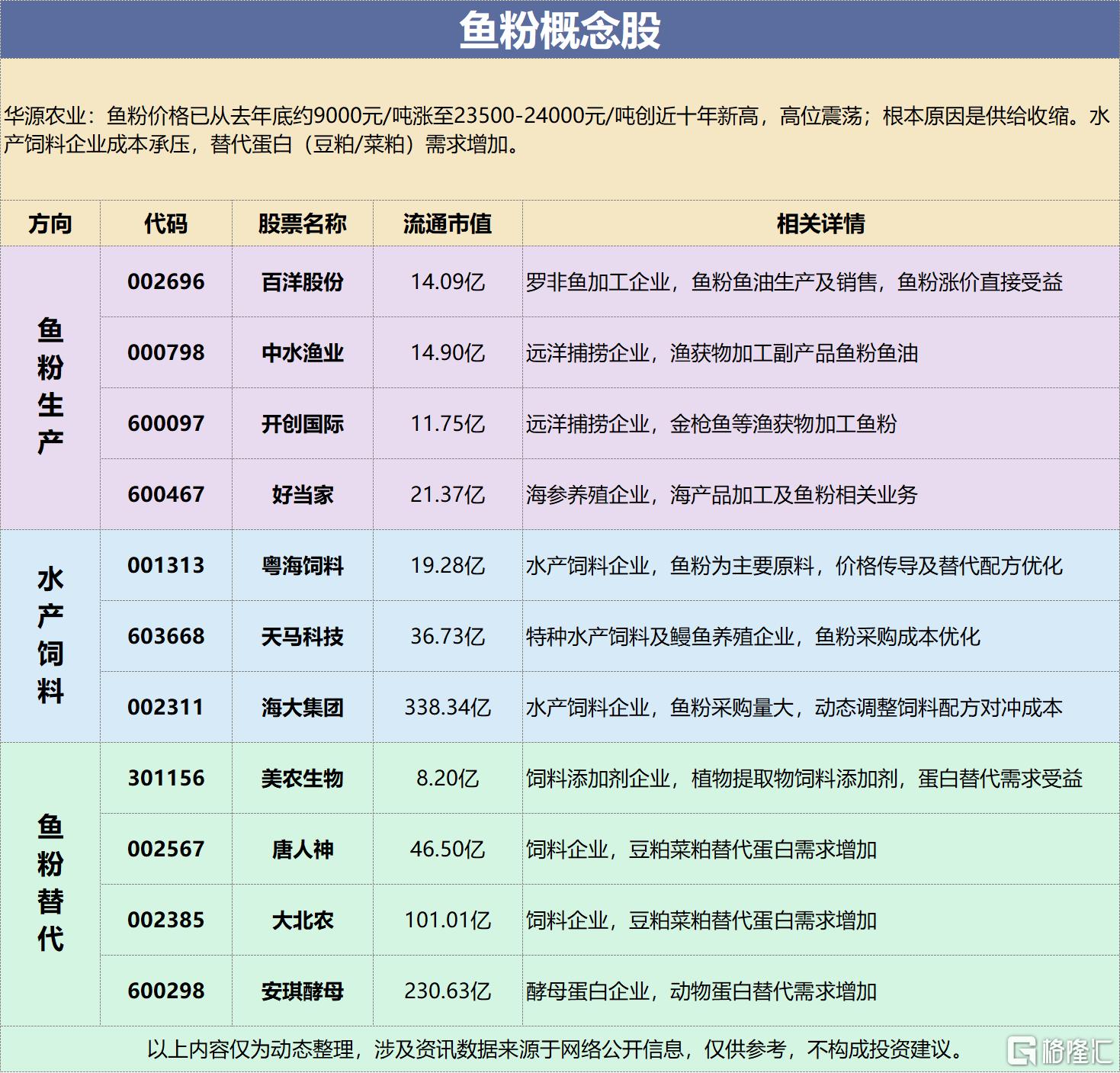Click stock code 002385

pyautogui.click(x=166, y=920)
